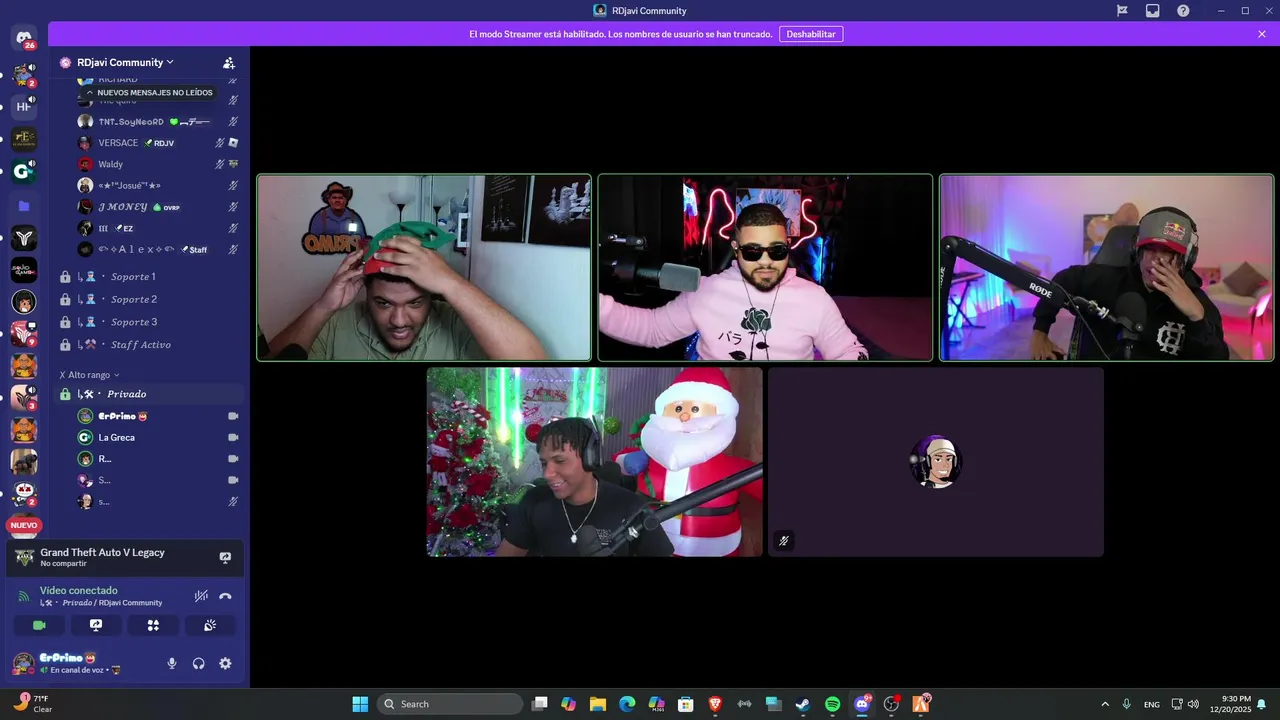Open Steam from the taskbar
The width and height of the screenshot is (1280, 720).
803,704
